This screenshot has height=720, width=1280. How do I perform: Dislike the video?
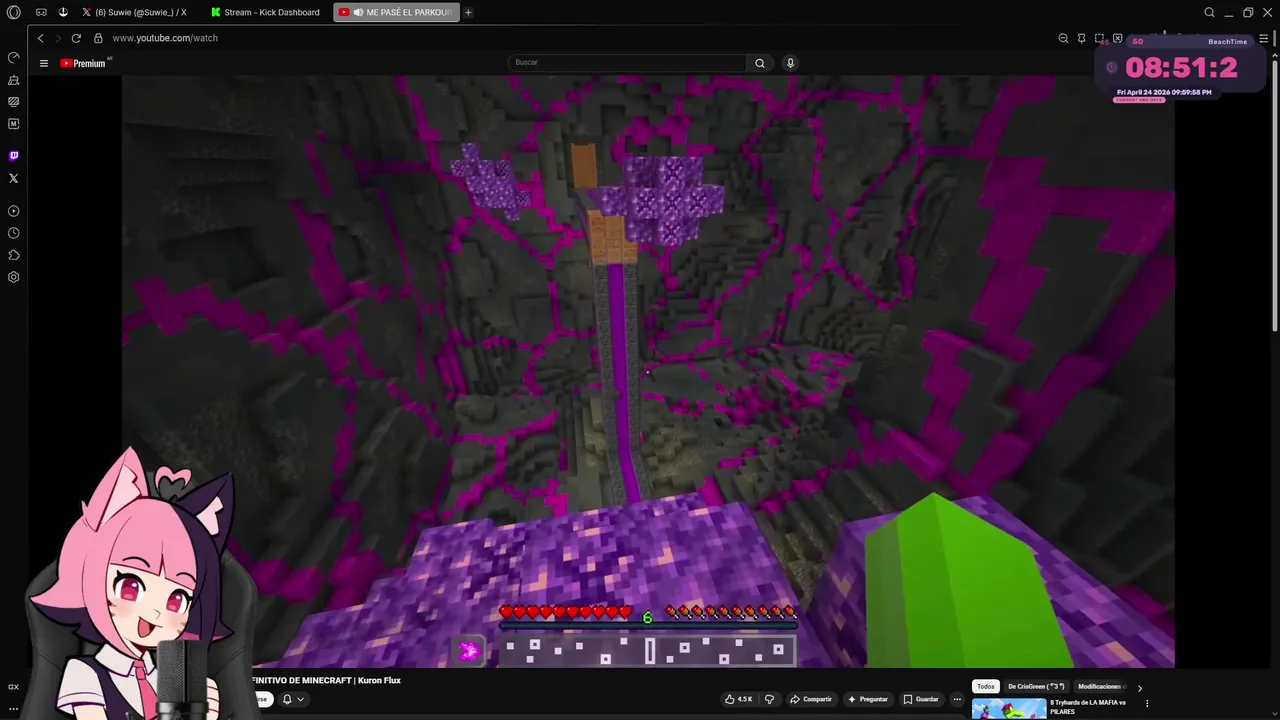769,699
